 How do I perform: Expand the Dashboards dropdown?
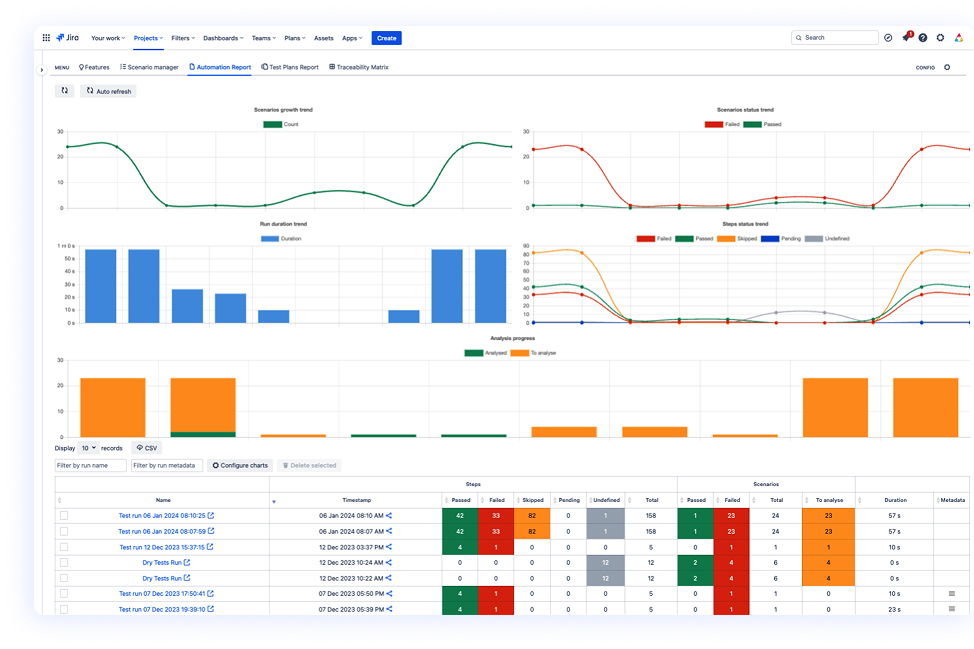click(222, 37)
